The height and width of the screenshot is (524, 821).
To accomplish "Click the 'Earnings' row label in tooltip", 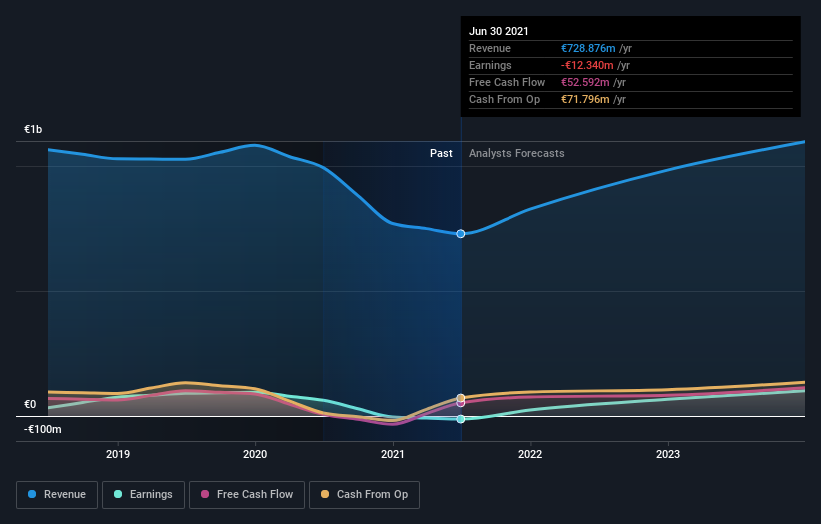I will click(490, 65).
